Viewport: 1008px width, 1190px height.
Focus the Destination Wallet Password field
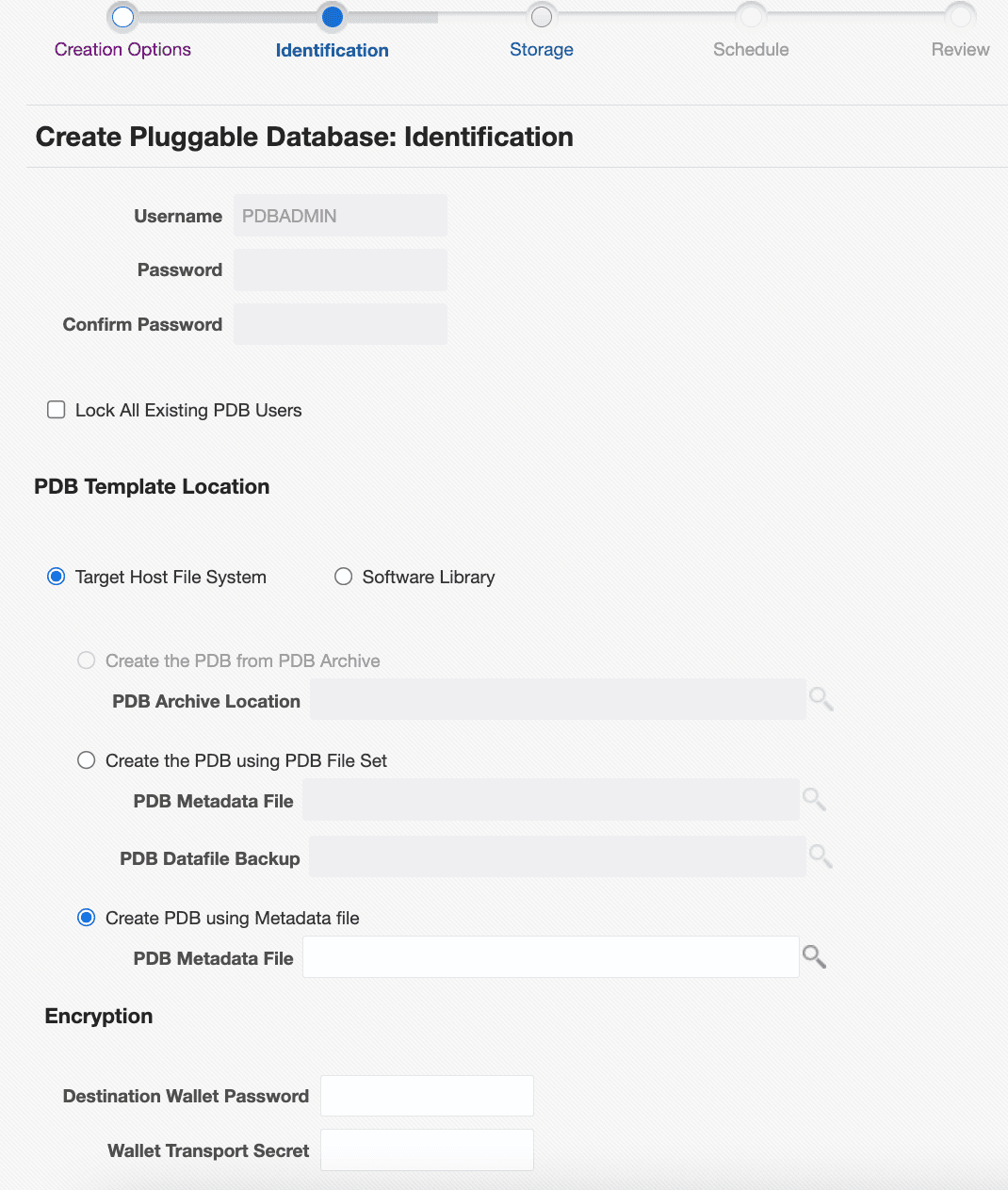tap(427, 1096)
